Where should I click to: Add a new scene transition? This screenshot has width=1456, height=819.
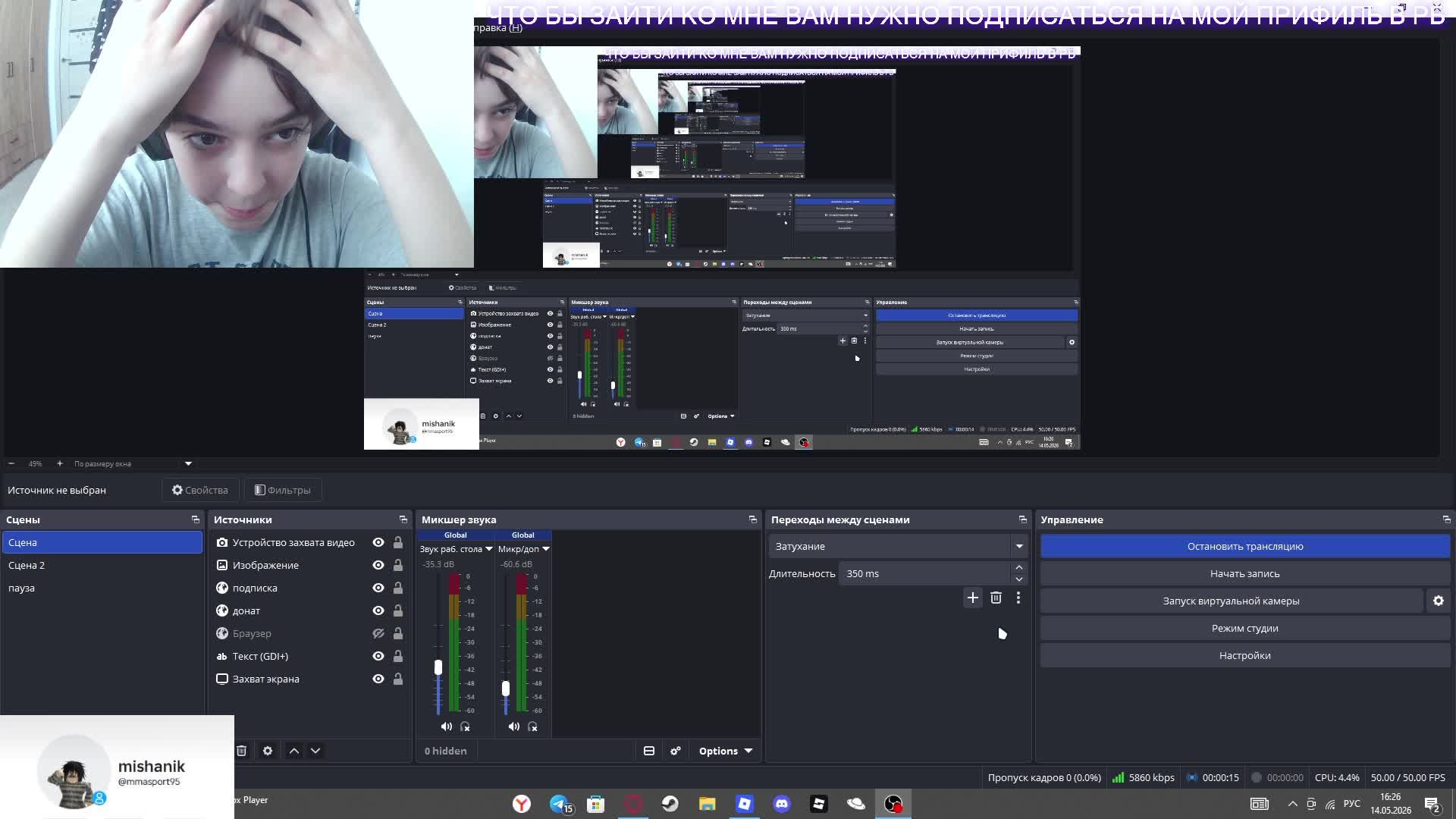(973, 598)
